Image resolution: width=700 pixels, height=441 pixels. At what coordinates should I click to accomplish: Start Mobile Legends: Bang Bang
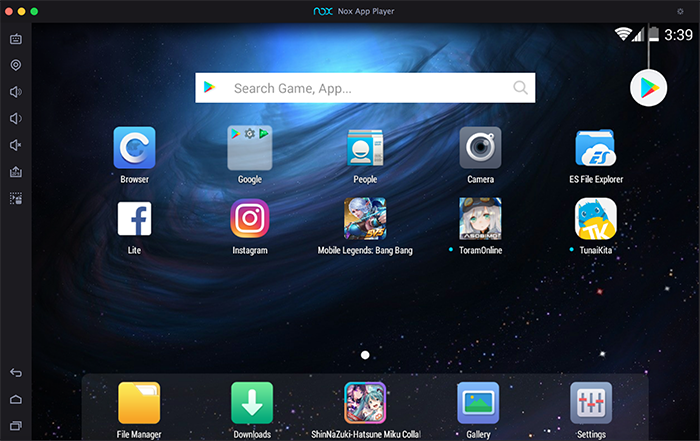point(365,219)
